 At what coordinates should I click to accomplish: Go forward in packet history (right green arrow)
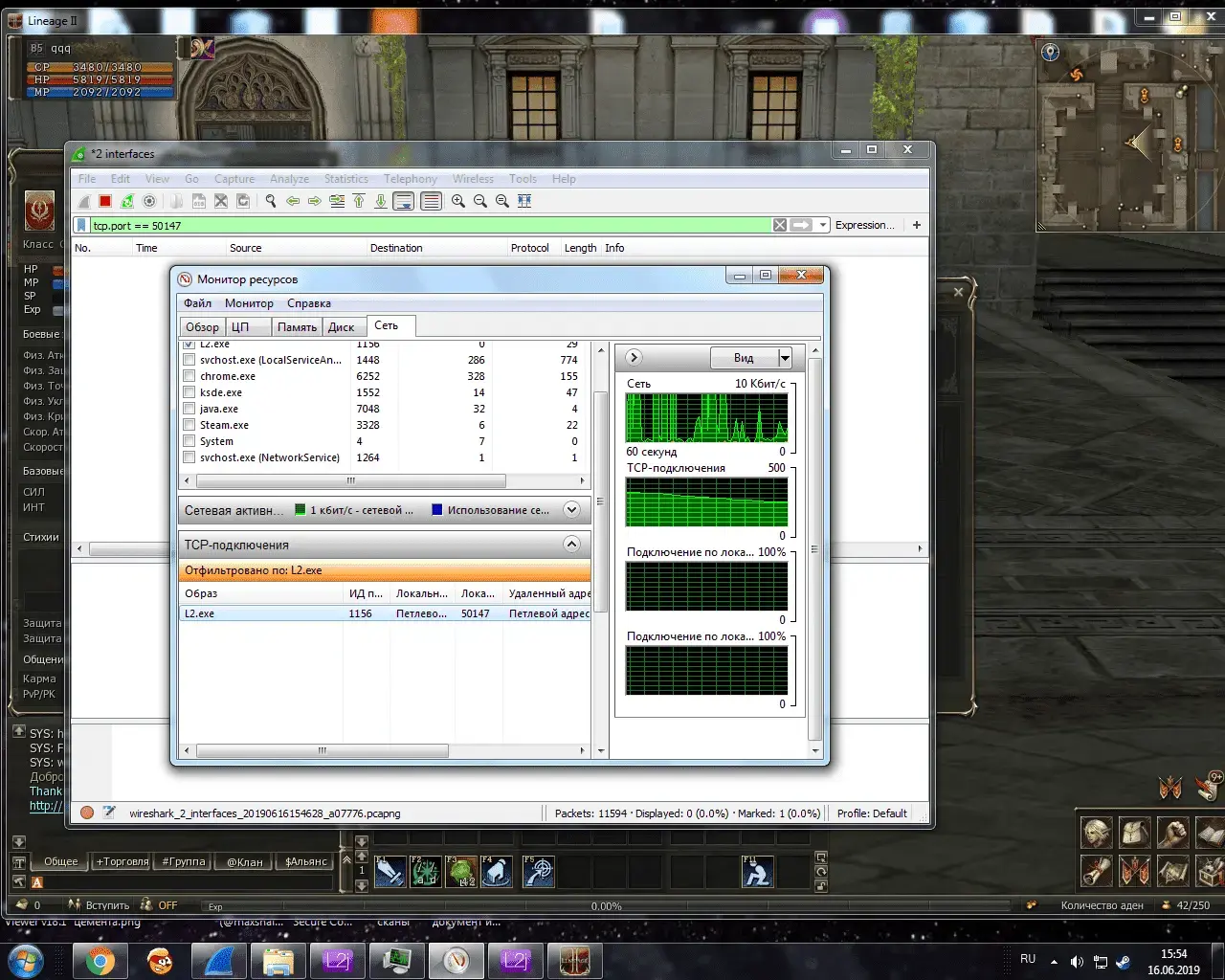[x=315, y=201]
